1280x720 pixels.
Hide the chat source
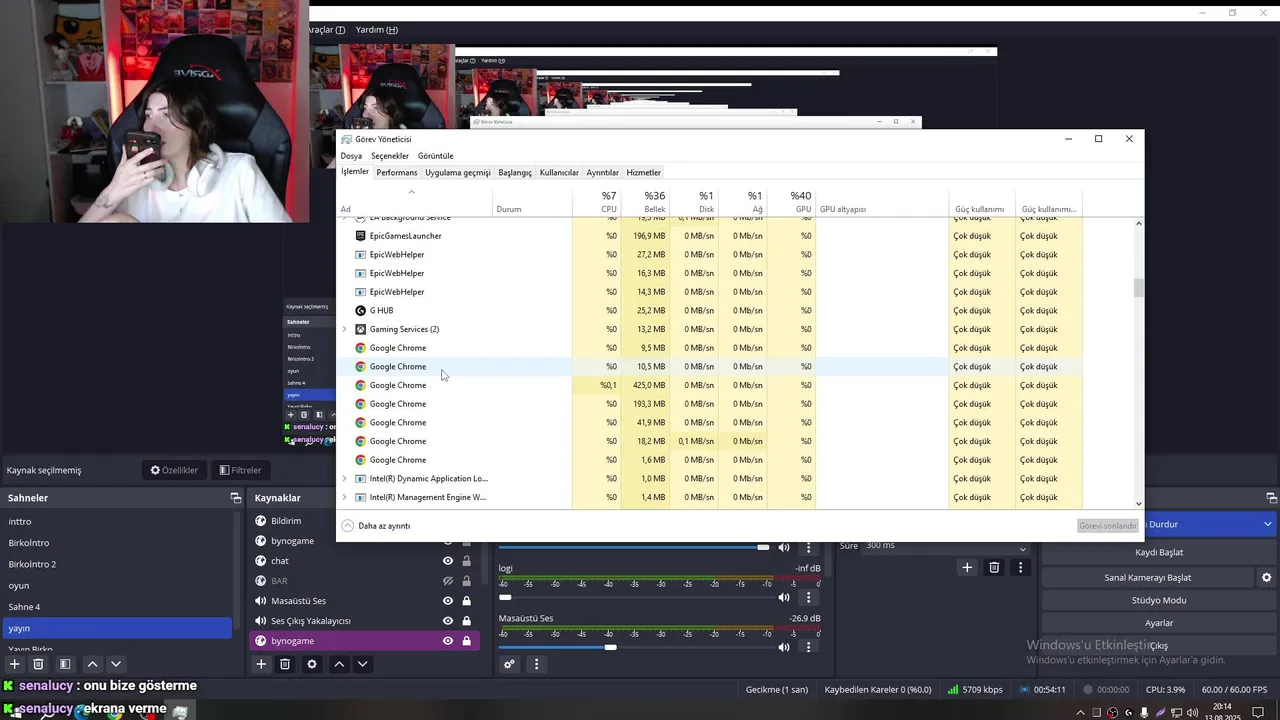[x=448, y=561]
